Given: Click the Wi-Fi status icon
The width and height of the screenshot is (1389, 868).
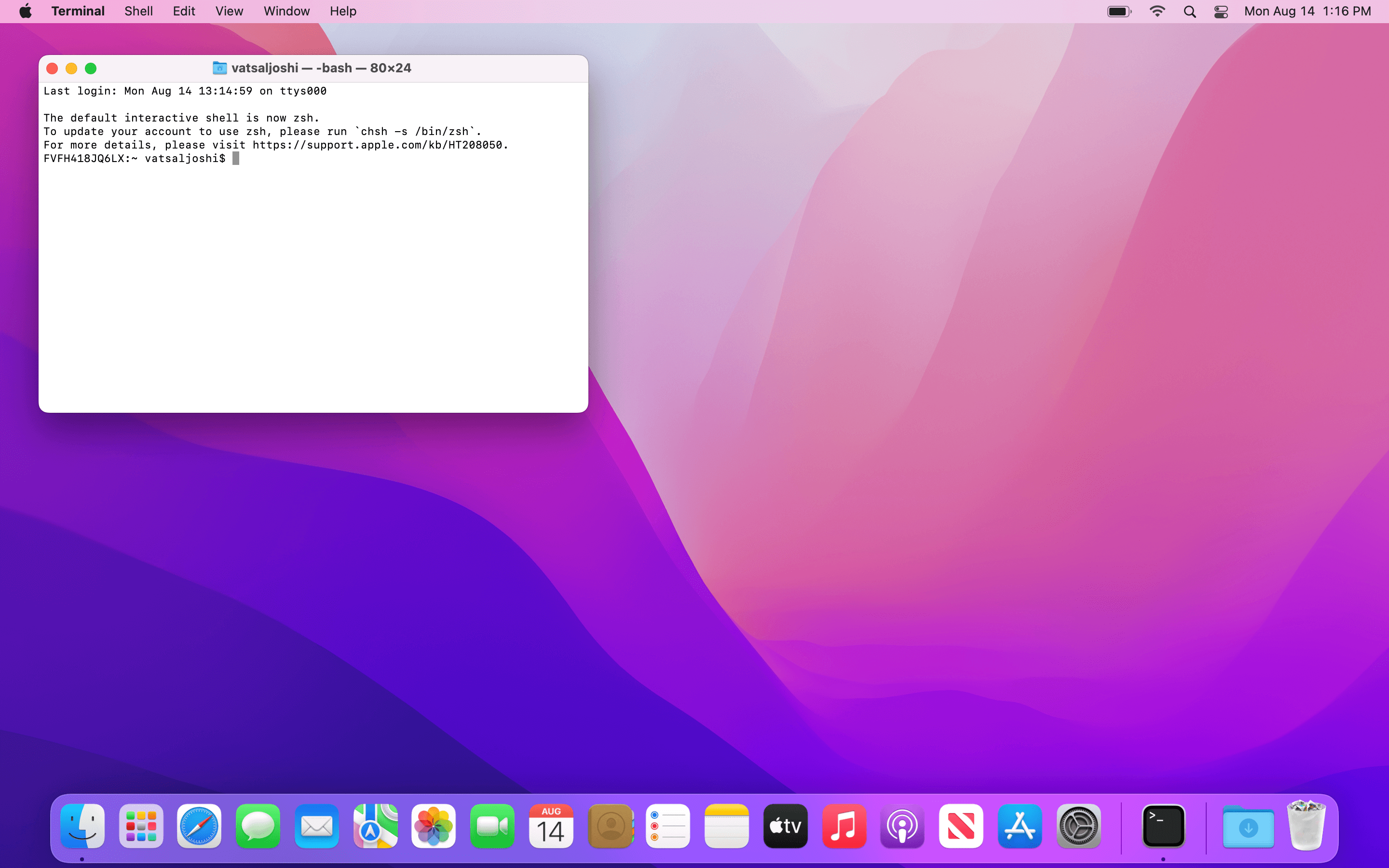Looking at the screenshot, I should pyautogui.click(x=1157, y=12).
